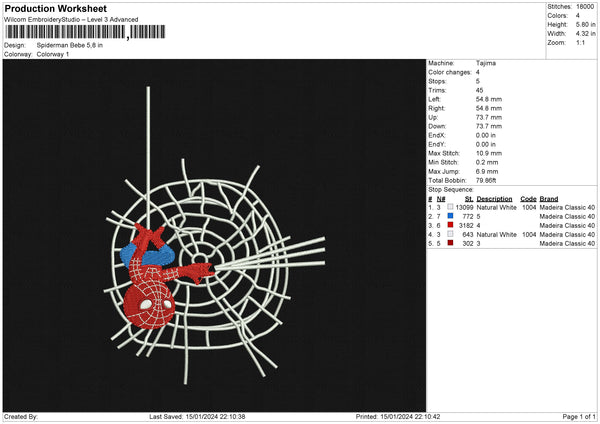The height and width of the screenshot is (424, 600).
Task: Click Natural White description in stop row 1
Action: tap(496, 207)
